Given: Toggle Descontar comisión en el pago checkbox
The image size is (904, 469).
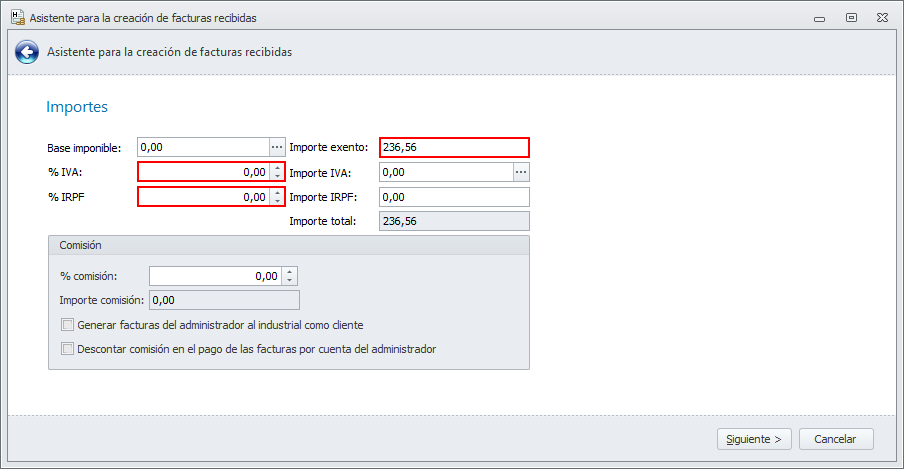Looking at the screenshot, I should (68, 349).
